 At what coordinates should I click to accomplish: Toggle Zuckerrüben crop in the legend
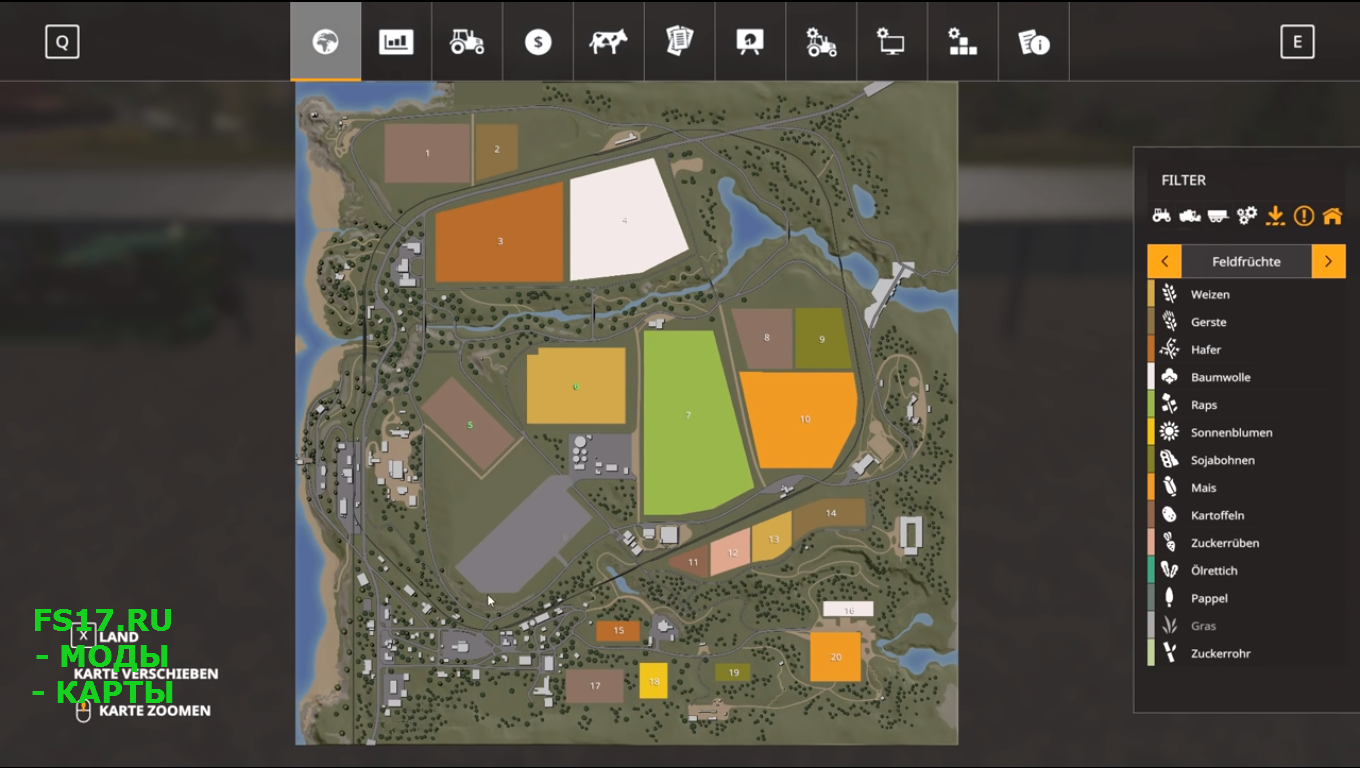tap(1245, 543)
